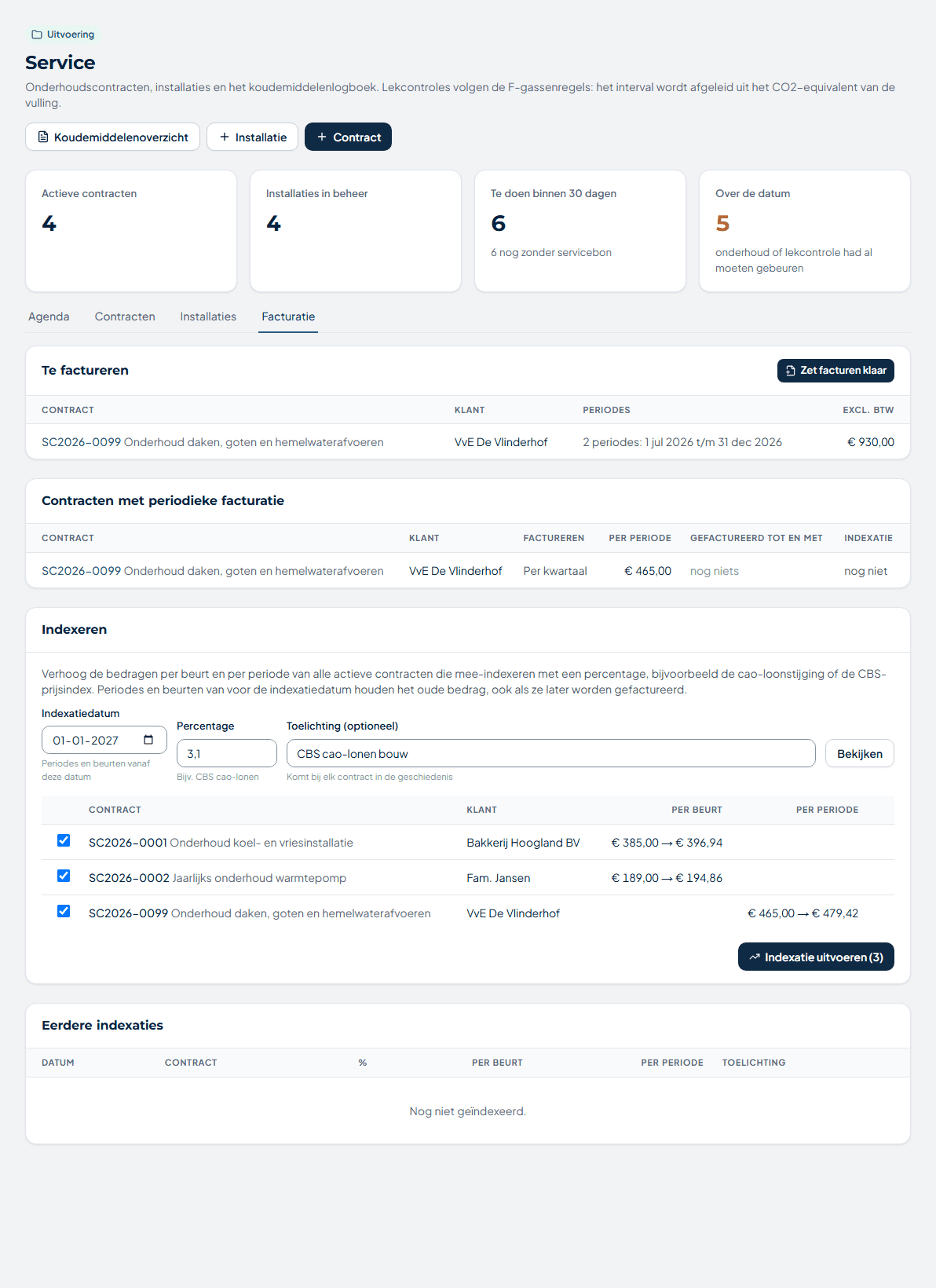Click the € 465,00 → € 479,42 value
The width and height of the screenshot is (936, 1288).
tap(803, 913)
